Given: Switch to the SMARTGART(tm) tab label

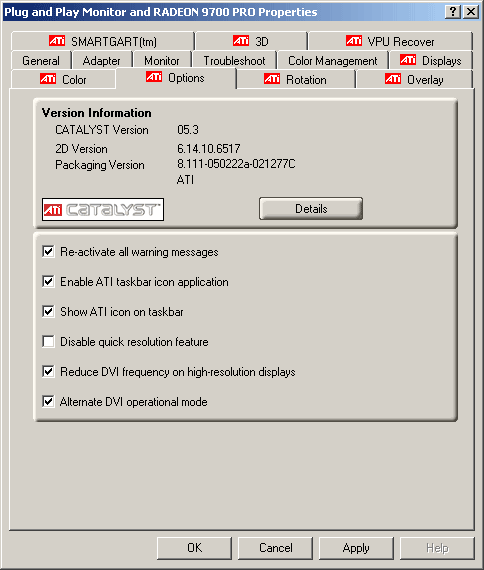Looking at the screenshot, I should (114, 42).
